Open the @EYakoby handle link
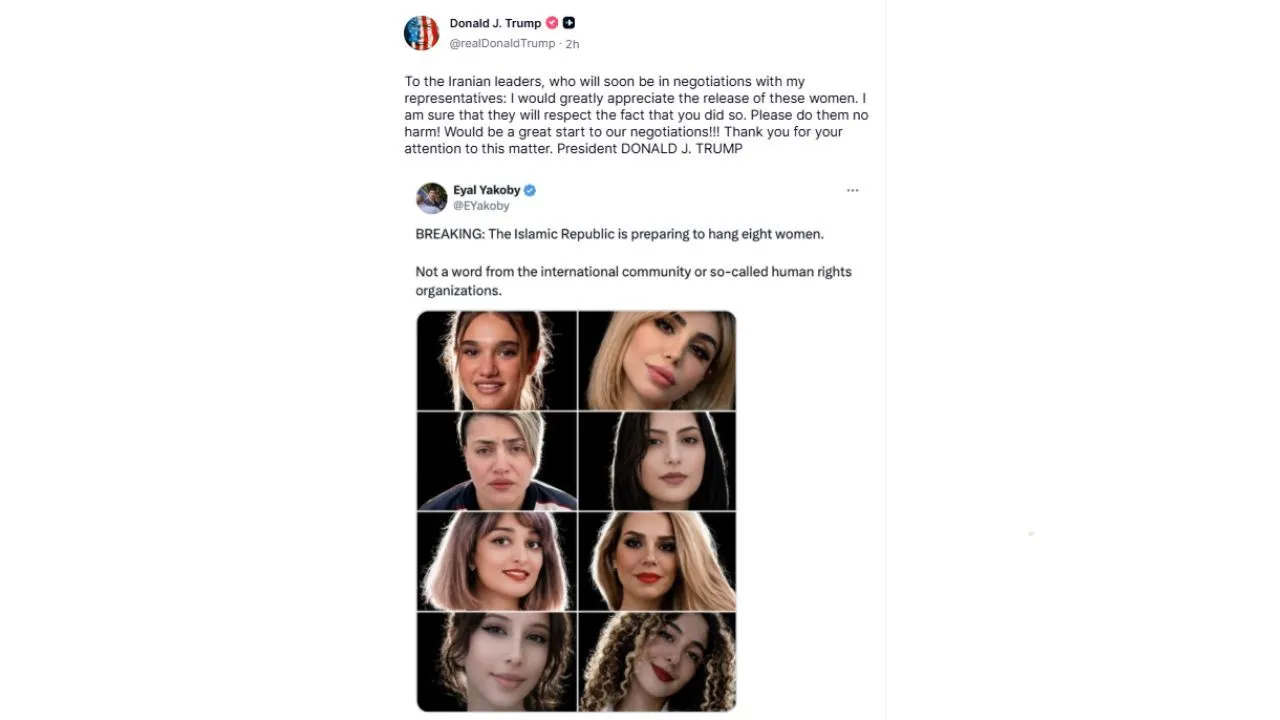Image resolution: width=1280 pixels, height=720 pixels. point(481,206)
